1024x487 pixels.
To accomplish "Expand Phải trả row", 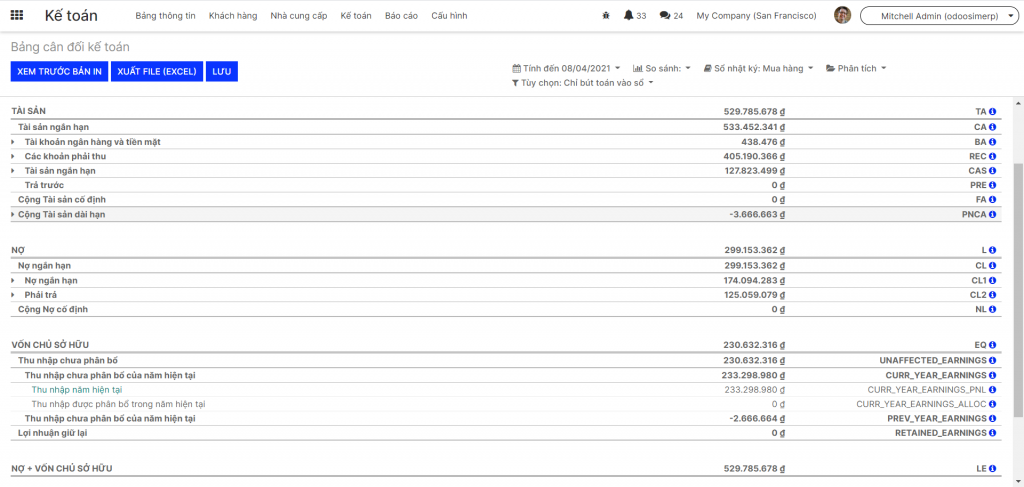I will click(13, 295).
